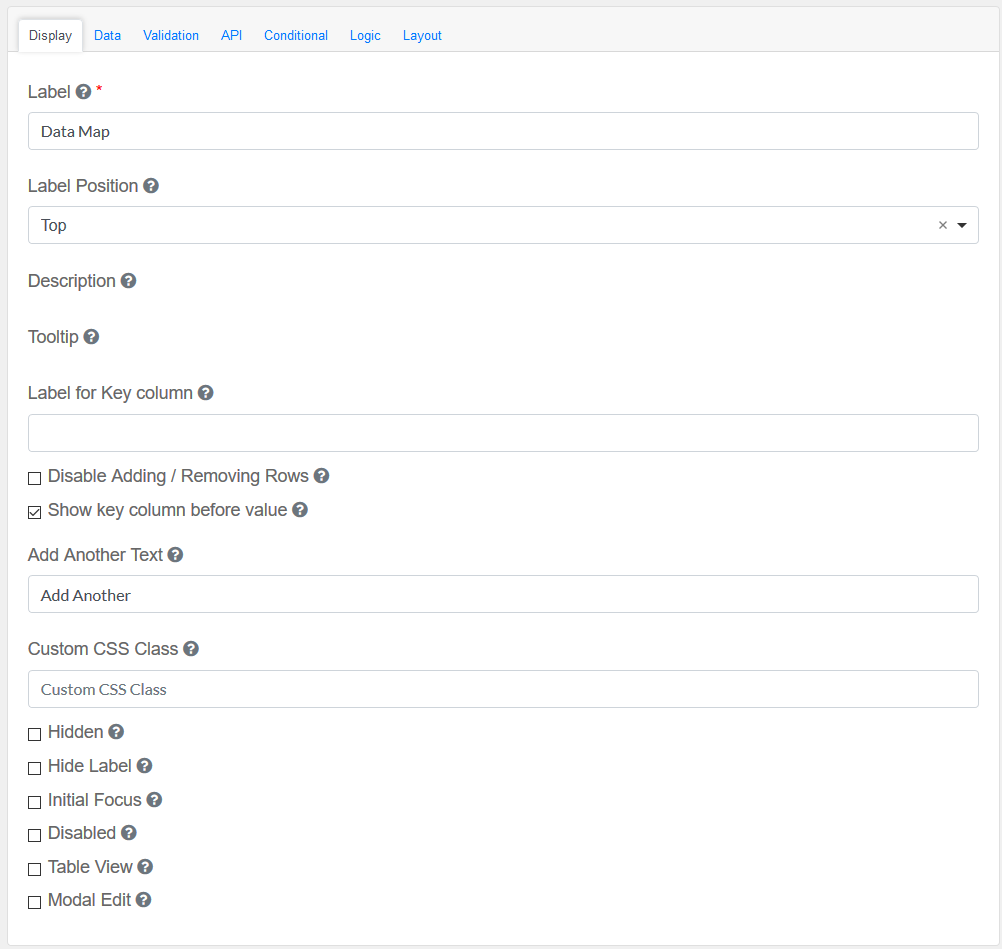Click the help icon next to Label

[84, 92]
